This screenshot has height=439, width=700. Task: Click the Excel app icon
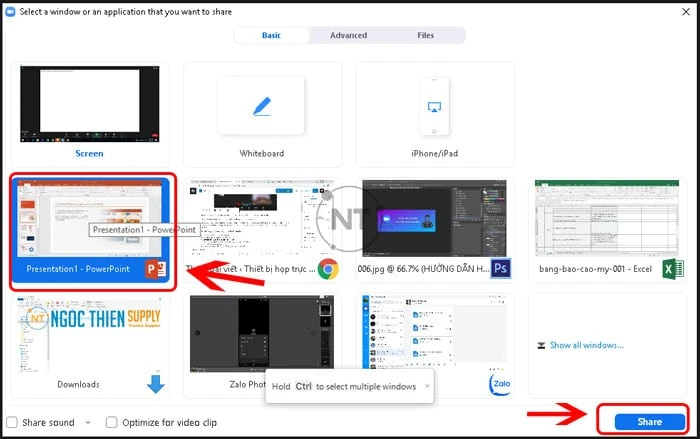[673, 269]
